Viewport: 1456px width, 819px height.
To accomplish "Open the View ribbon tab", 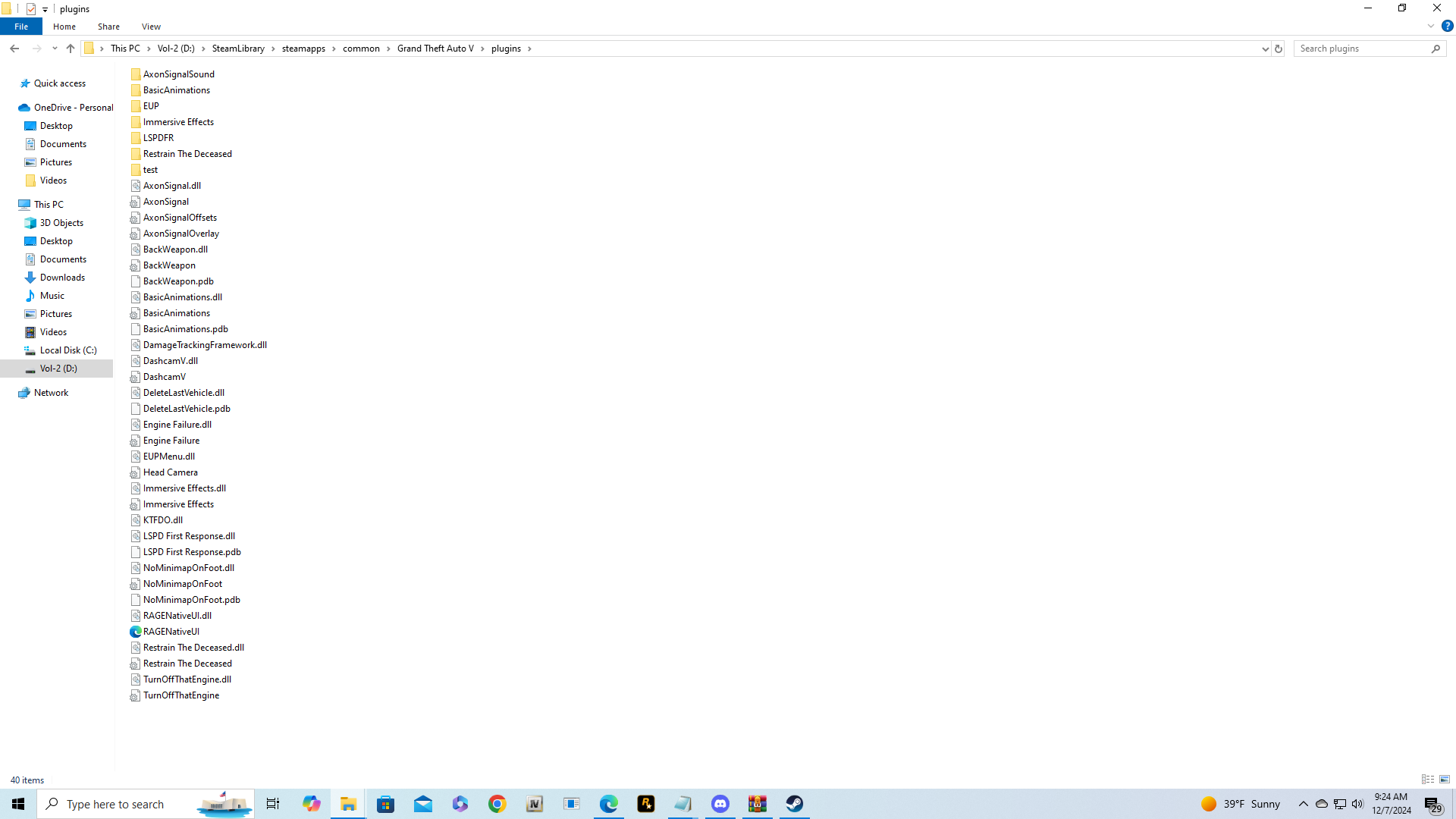I will click(x=151, y=27).
